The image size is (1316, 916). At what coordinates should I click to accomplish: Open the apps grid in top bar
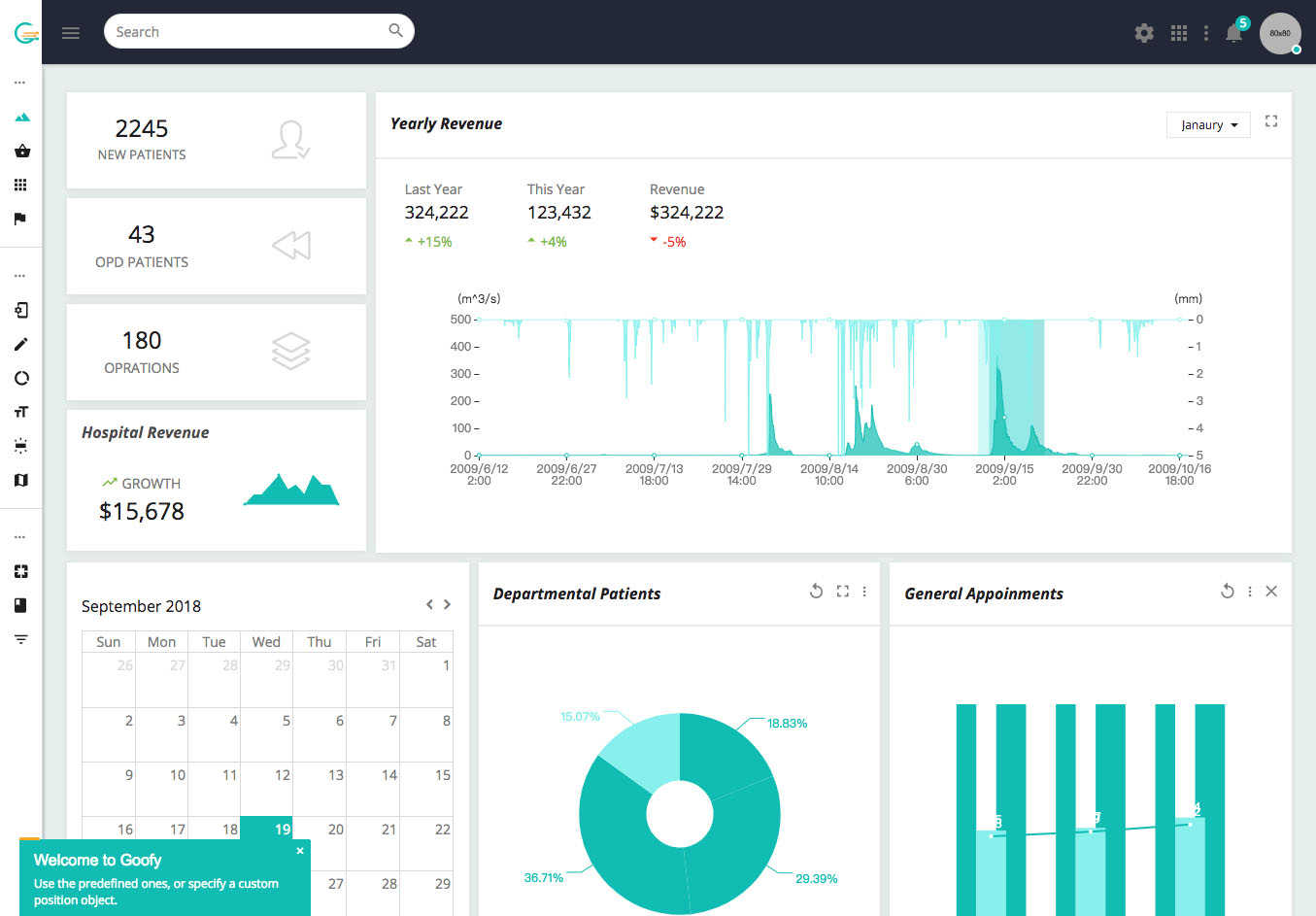(1179, 33)
